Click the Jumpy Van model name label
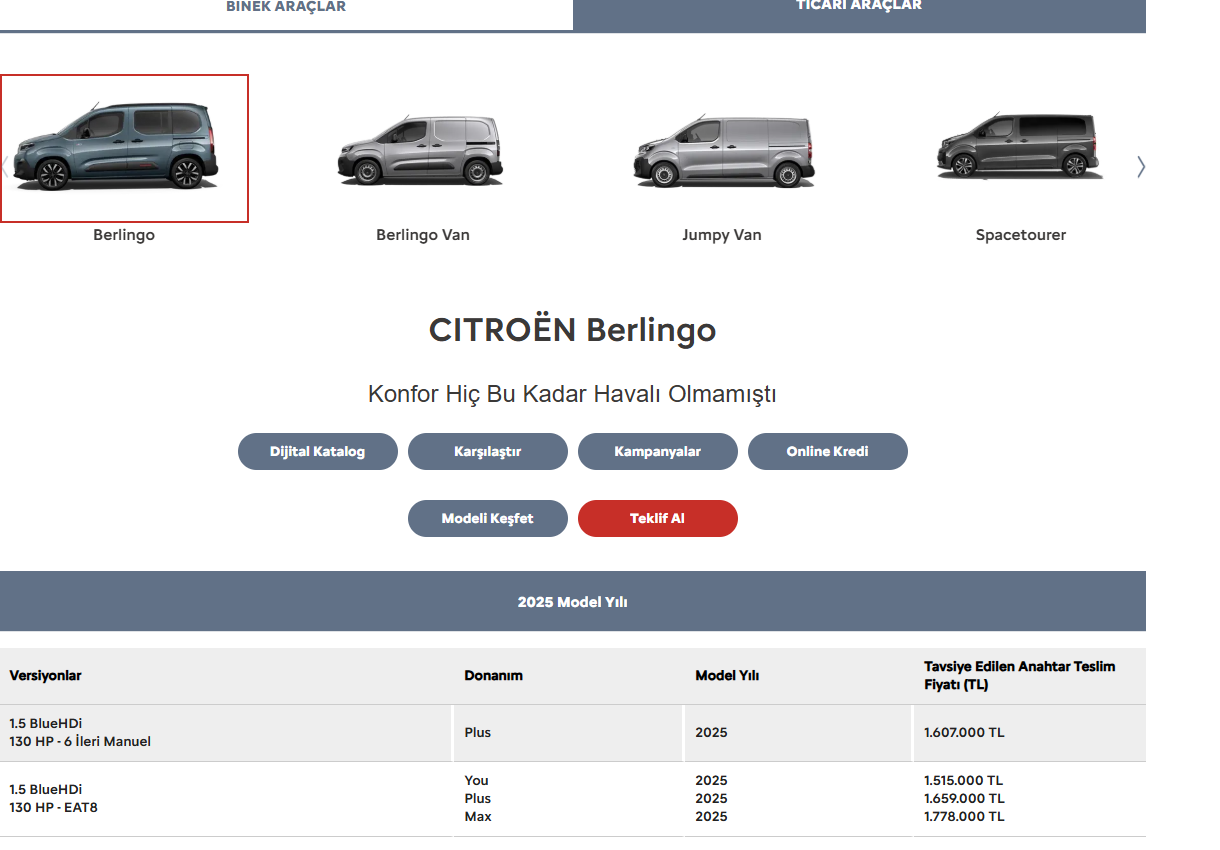 pos(722,235)
